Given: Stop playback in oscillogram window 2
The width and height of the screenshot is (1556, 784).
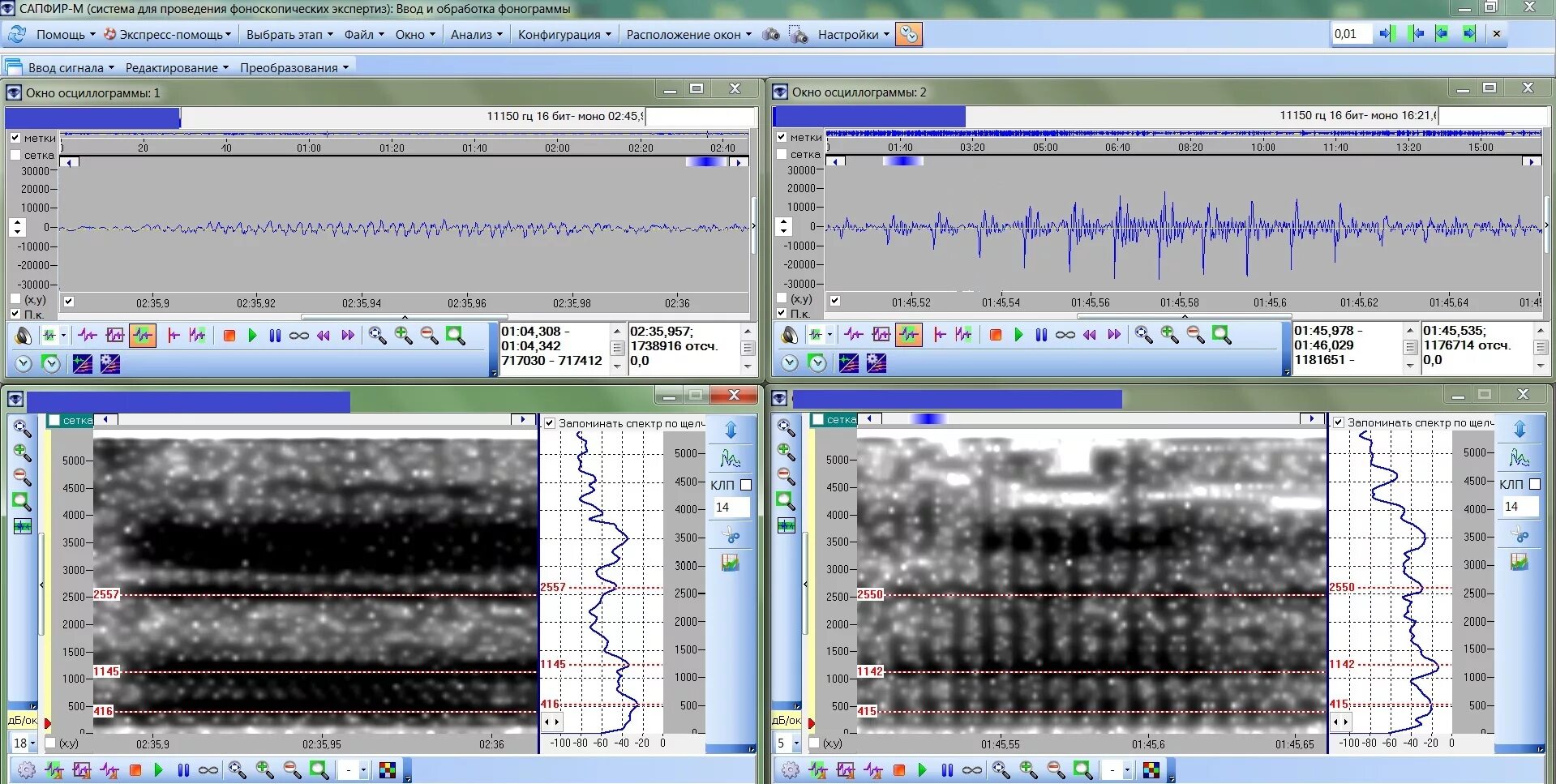Looking at the screenshot, I should 996,334.
